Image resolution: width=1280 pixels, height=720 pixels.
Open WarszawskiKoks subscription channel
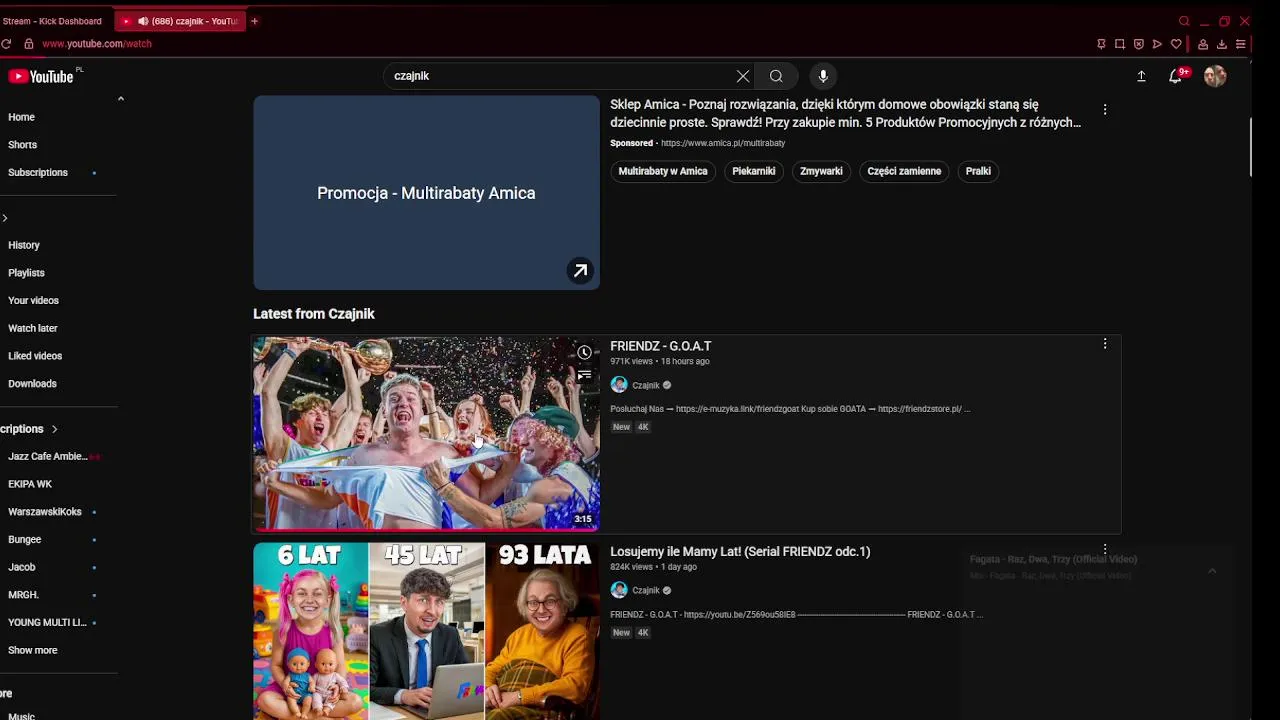pyautogui.click(x=45, y=512)
